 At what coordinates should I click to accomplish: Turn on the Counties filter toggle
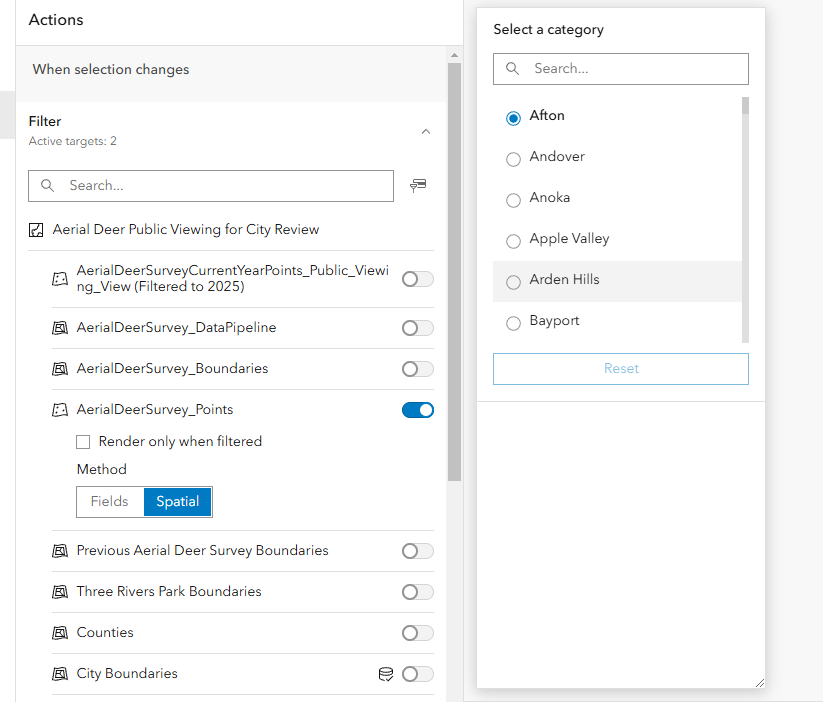coord(418,633)
